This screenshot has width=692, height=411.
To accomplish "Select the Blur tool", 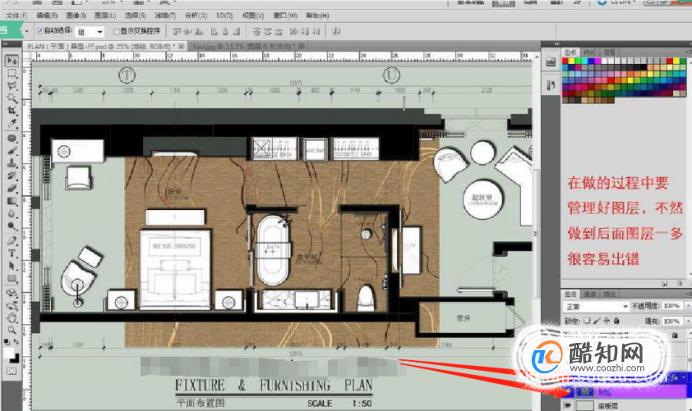I will coord(11,214).
